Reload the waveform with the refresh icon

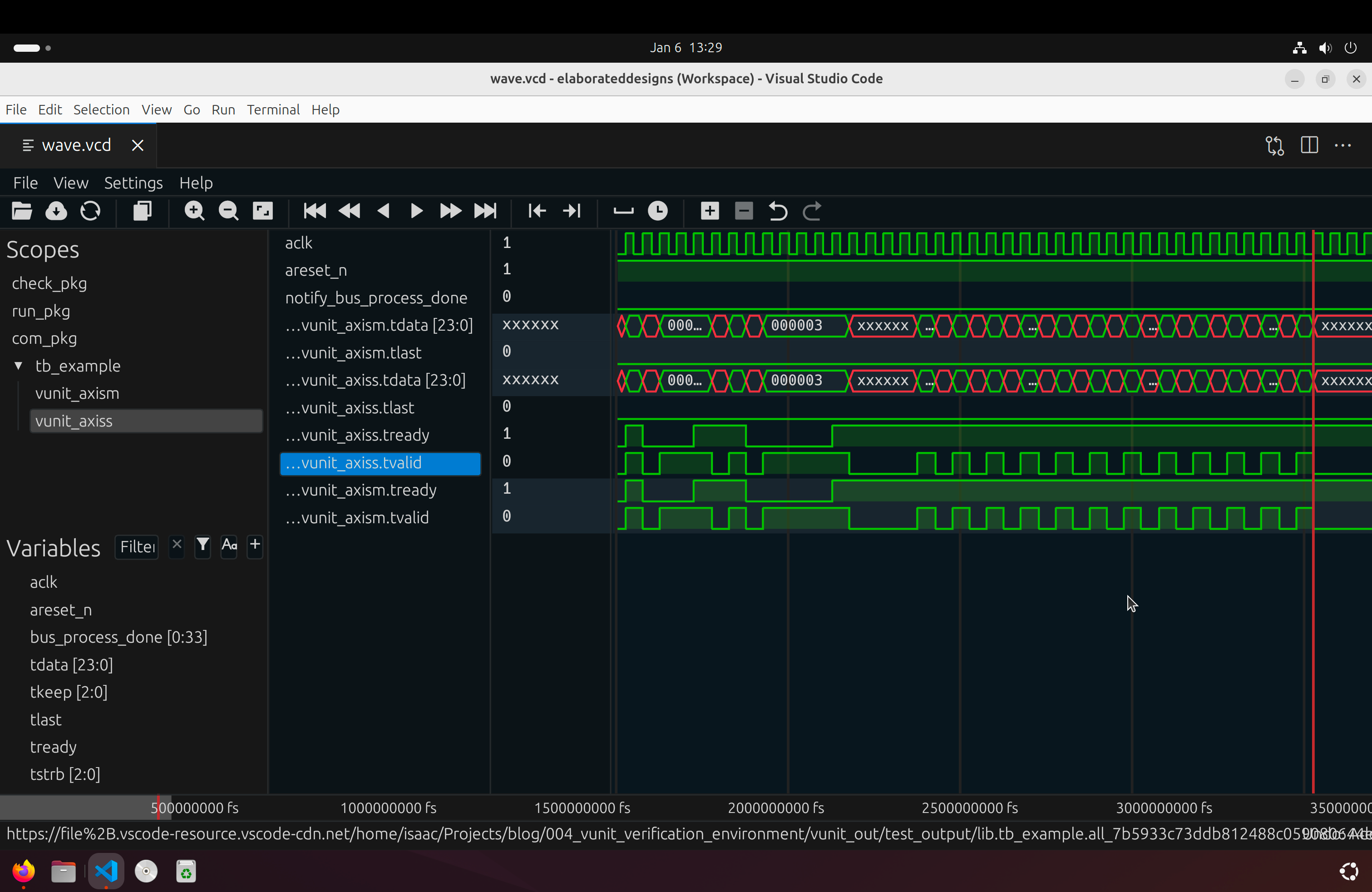(x=90, y=211)
